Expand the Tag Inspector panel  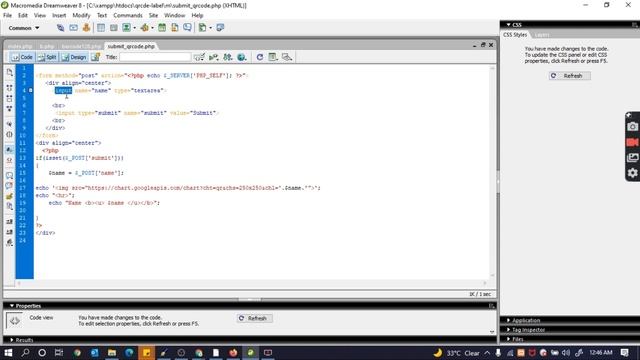(508, 329)
